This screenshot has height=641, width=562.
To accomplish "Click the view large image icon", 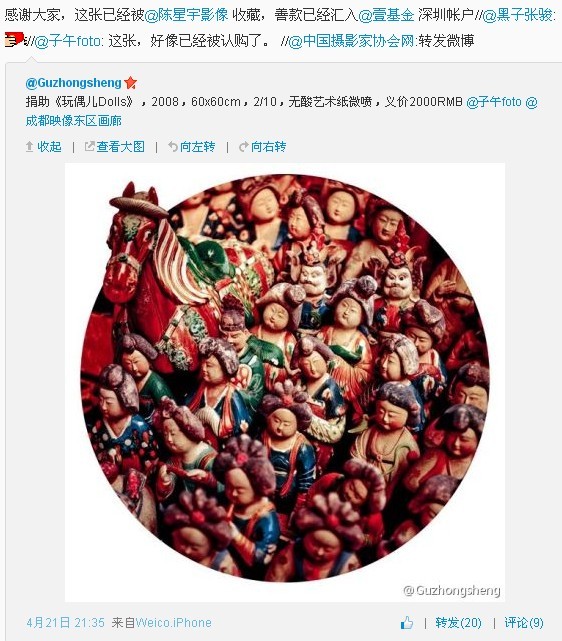I will coord(89,146).
